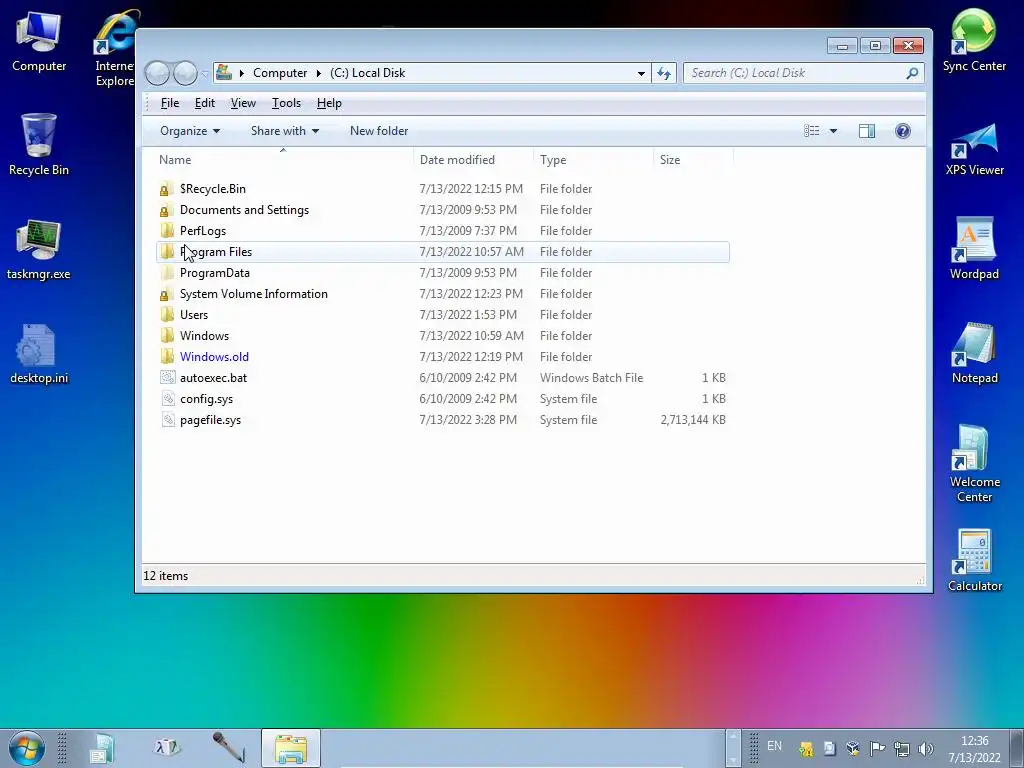Select the Program Files folder
The image size is (1024, 768).
coord(443,251)
